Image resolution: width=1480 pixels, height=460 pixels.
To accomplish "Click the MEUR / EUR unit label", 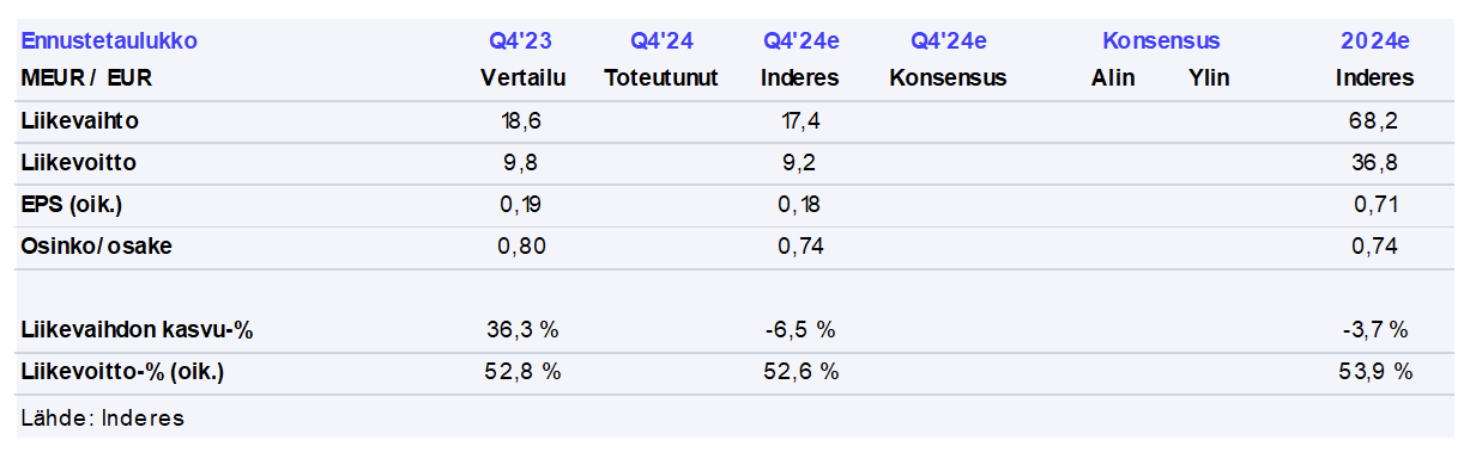I will 86,78.
